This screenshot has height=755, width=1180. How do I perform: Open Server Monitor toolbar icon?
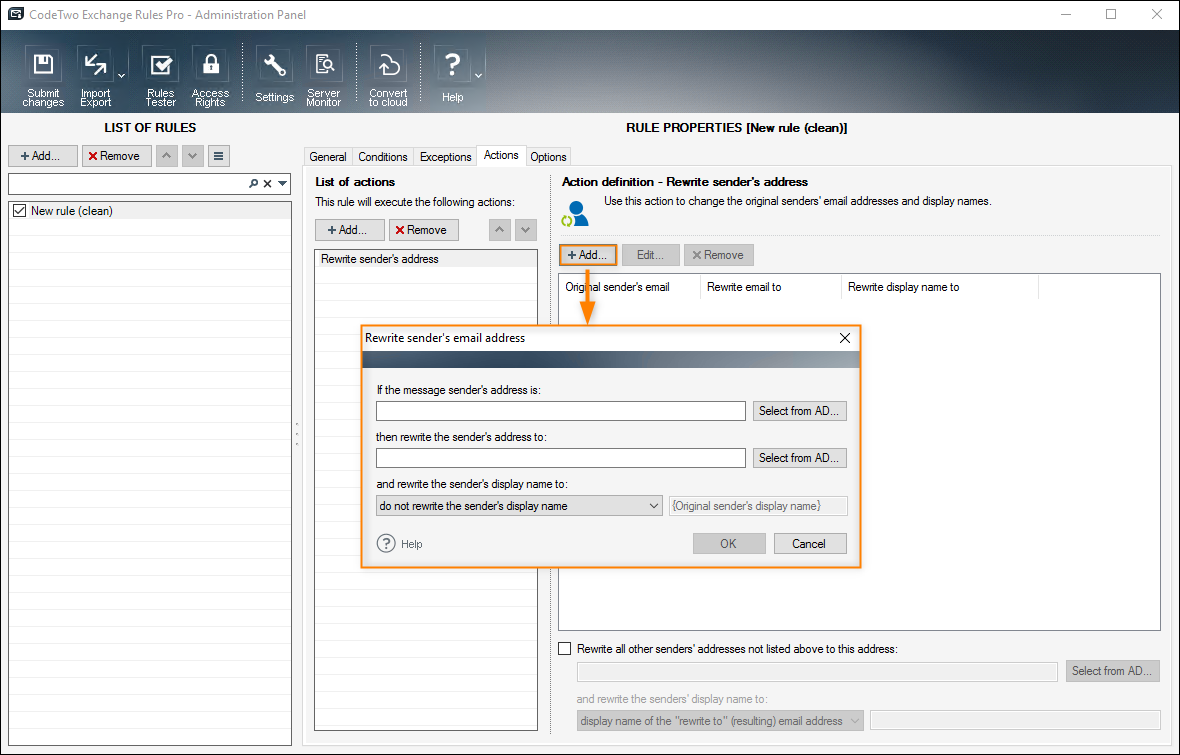coord(324,76)
